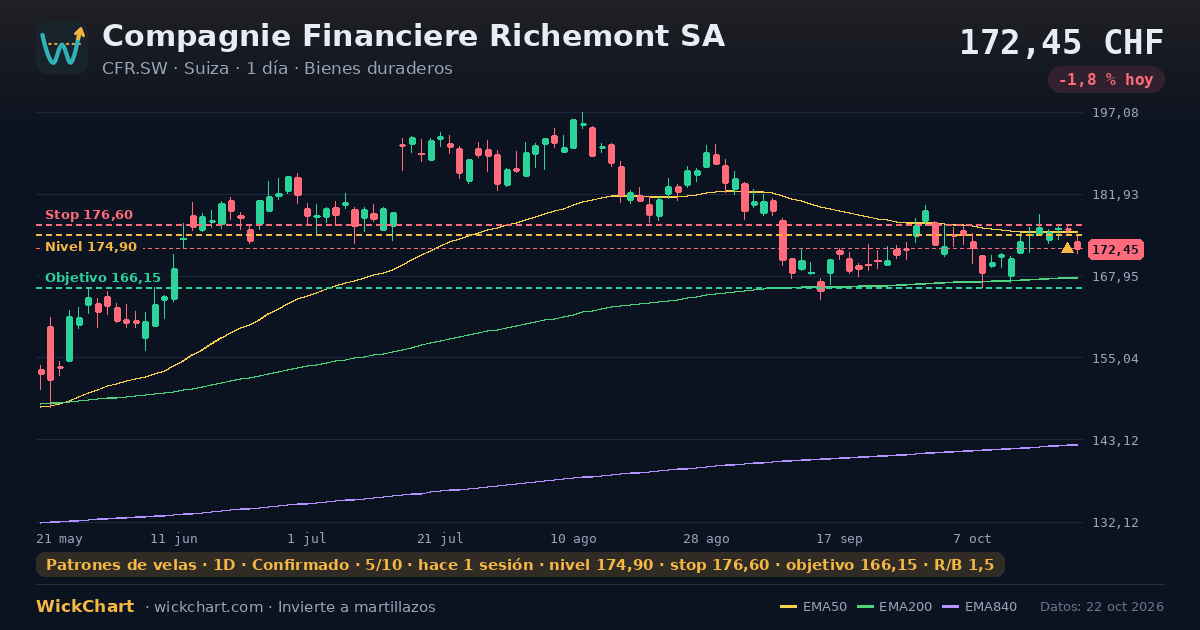Click the WickChart brand name in footer

[x=85, y=607]
